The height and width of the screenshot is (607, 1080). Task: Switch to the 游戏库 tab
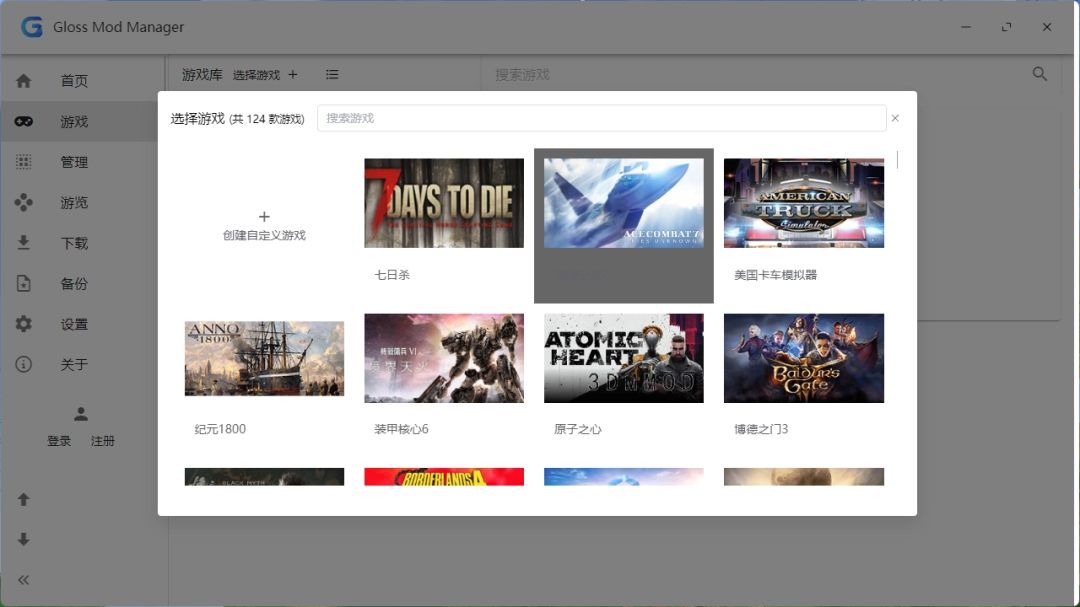pyautogui.click(x=200, y=74)
